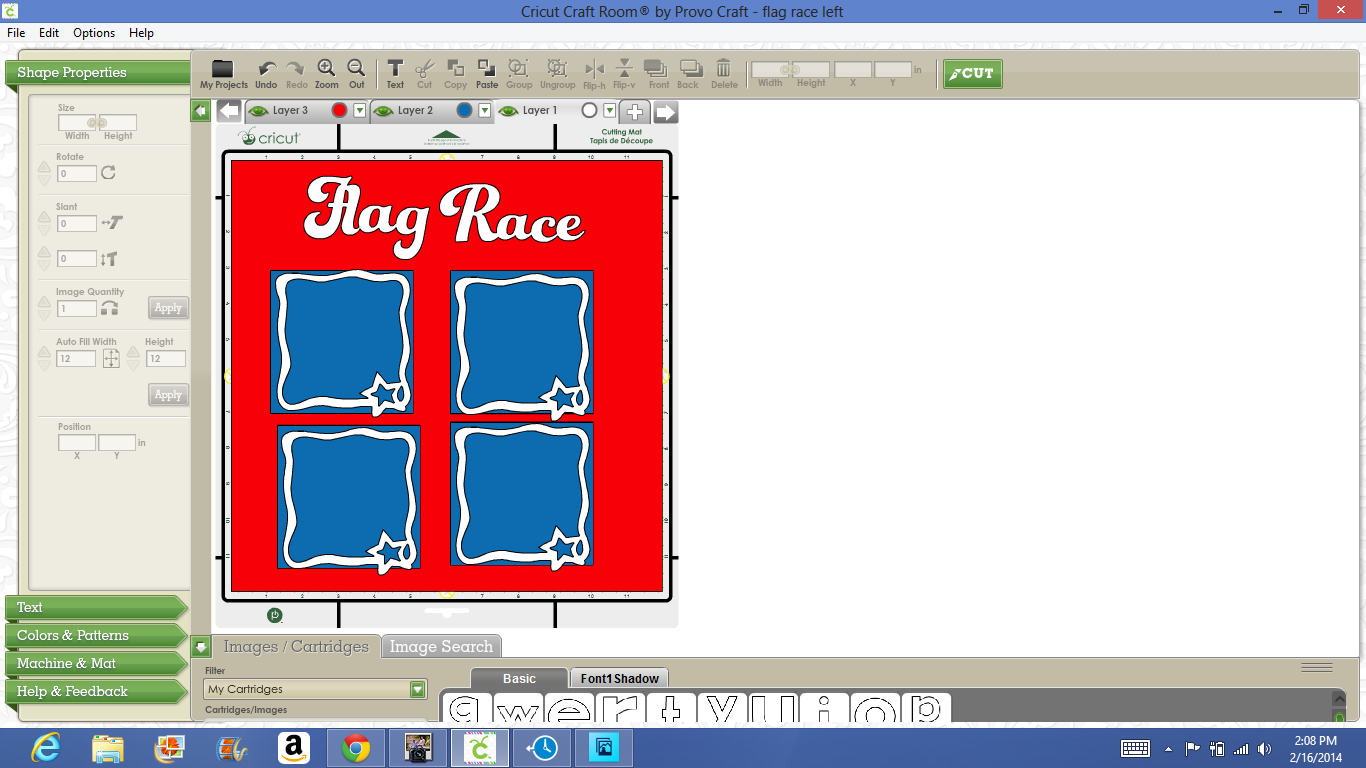
Task: Select the Font1Shadow keypad tab
Action: 620,679
